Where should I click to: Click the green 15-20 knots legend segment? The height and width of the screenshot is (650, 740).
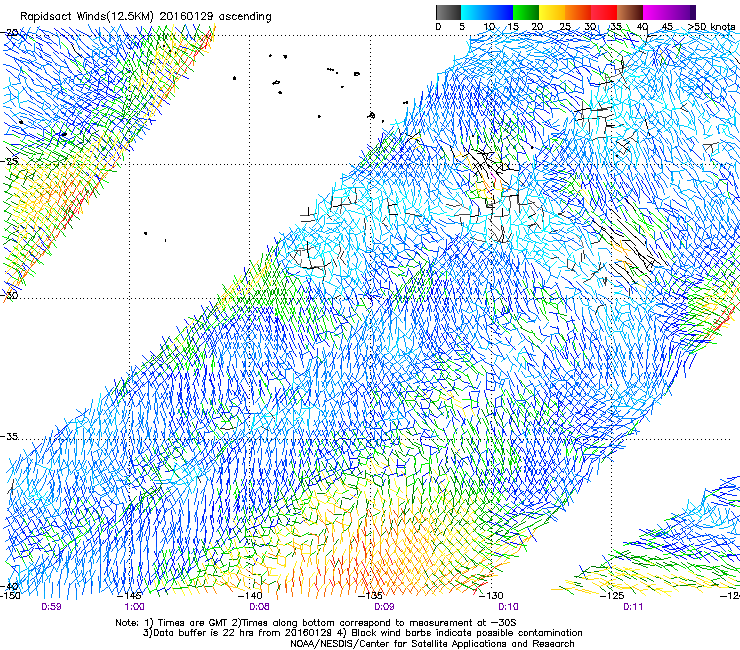(526, 12)
